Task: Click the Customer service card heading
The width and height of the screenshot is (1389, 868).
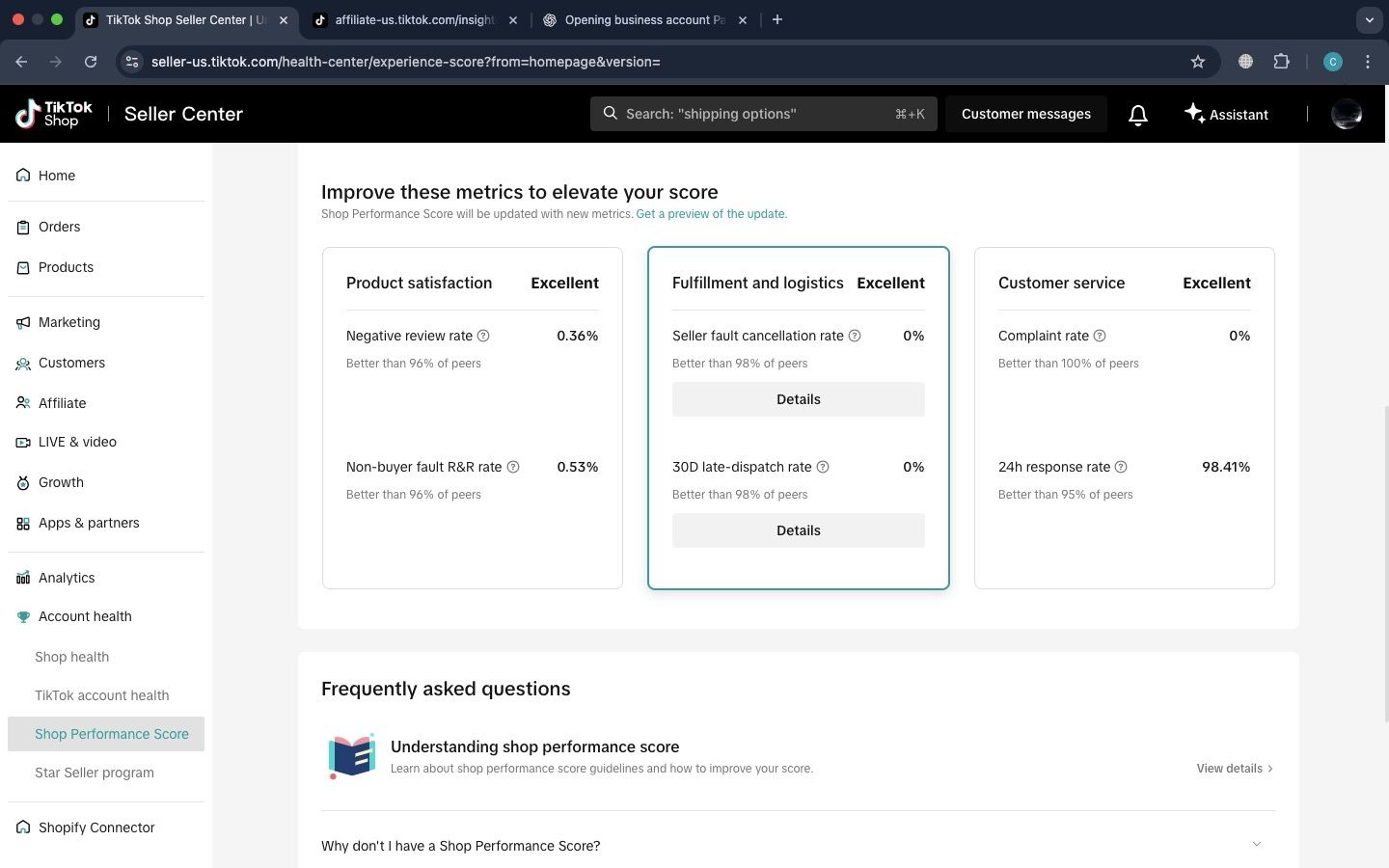Action: pyautogui.click(x=1061, y=283)
